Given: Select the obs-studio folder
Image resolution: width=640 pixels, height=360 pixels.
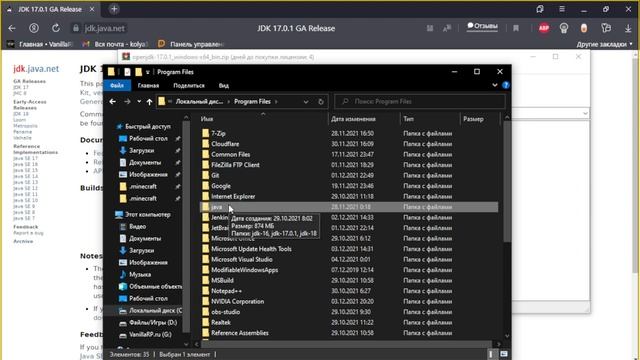Looking at the screenshot, I should (x=225, y=312).
